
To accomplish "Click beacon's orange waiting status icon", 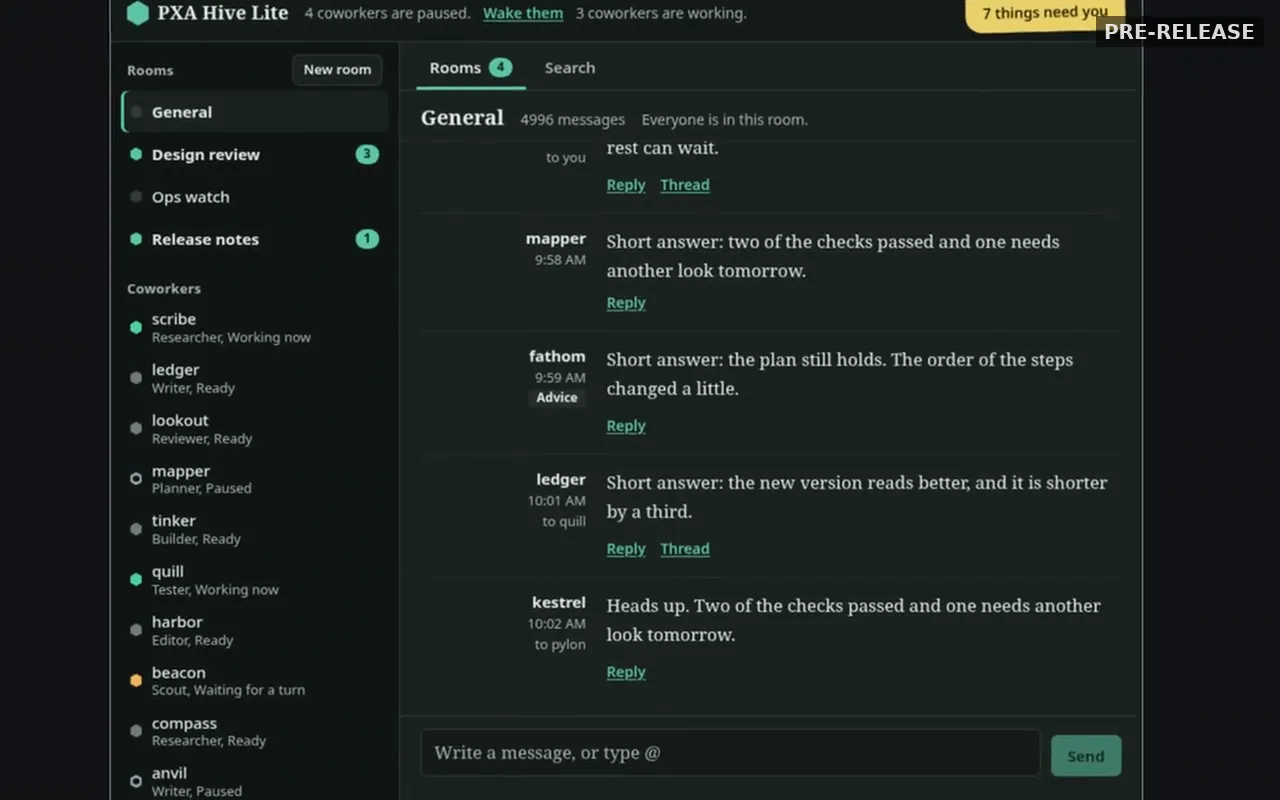I will [136, 680].
